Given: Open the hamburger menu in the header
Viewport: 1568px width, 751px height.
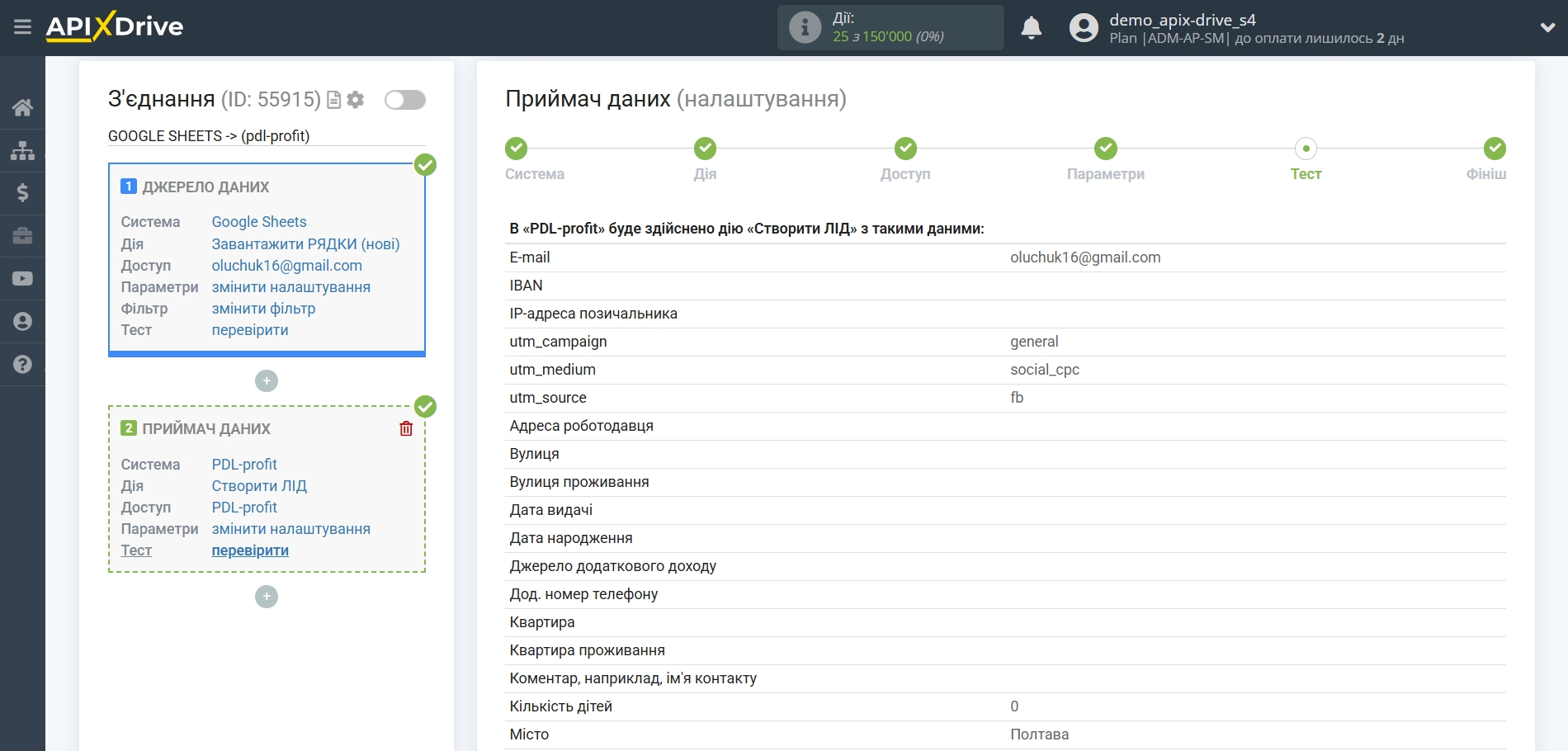Looking at the screenshot, I should point(22,27).
